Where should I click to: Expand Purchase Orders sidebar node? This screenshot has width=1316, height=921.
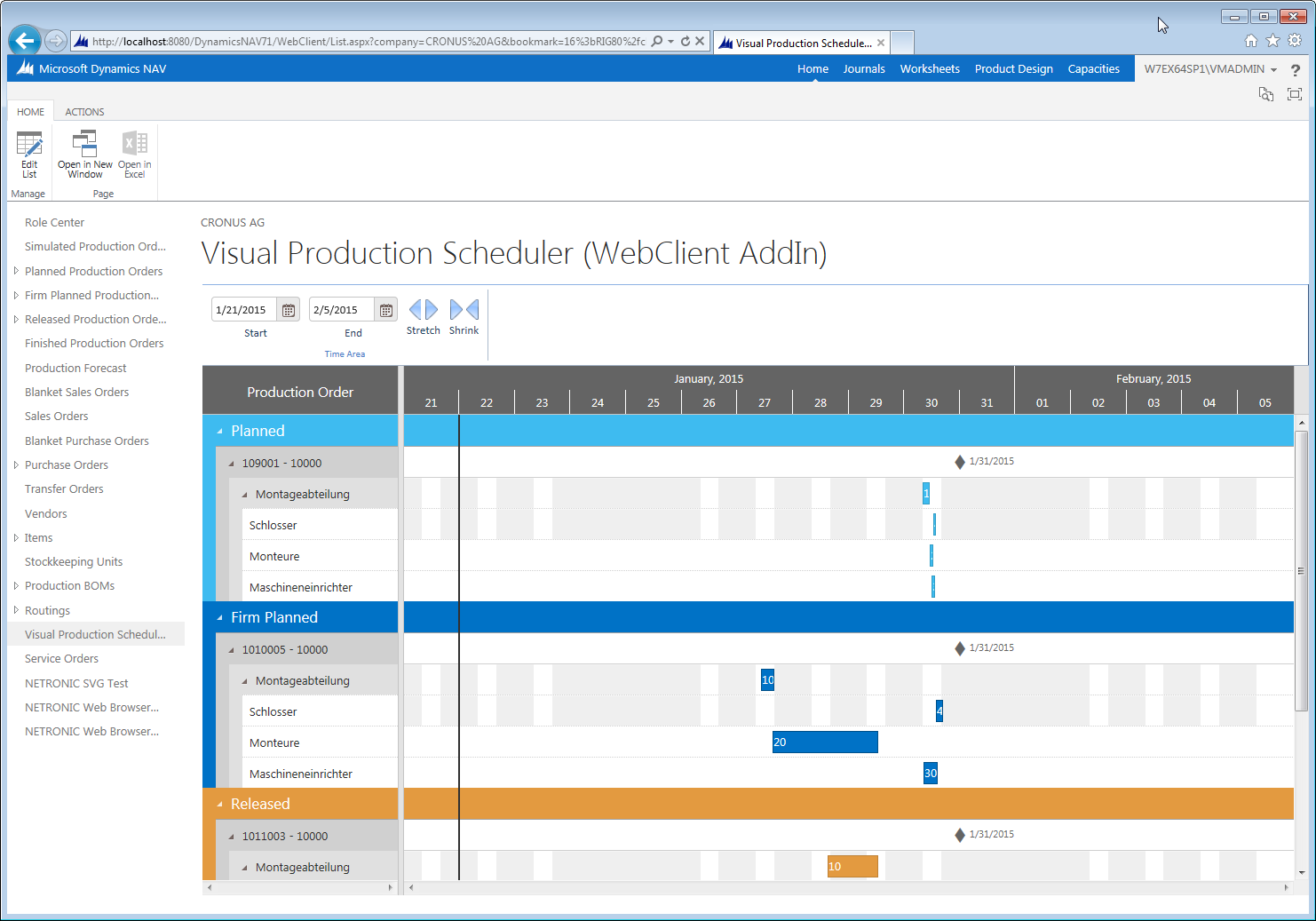[16, 464]
